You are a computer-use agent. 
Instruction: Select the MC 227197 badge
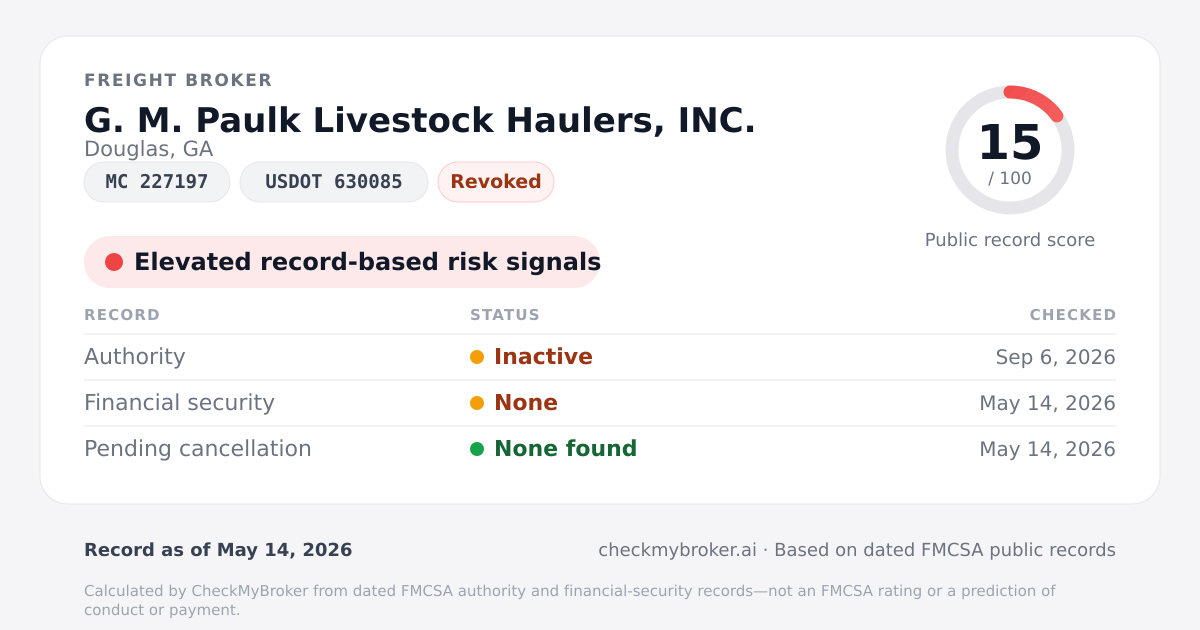click(x=157, y=182)
